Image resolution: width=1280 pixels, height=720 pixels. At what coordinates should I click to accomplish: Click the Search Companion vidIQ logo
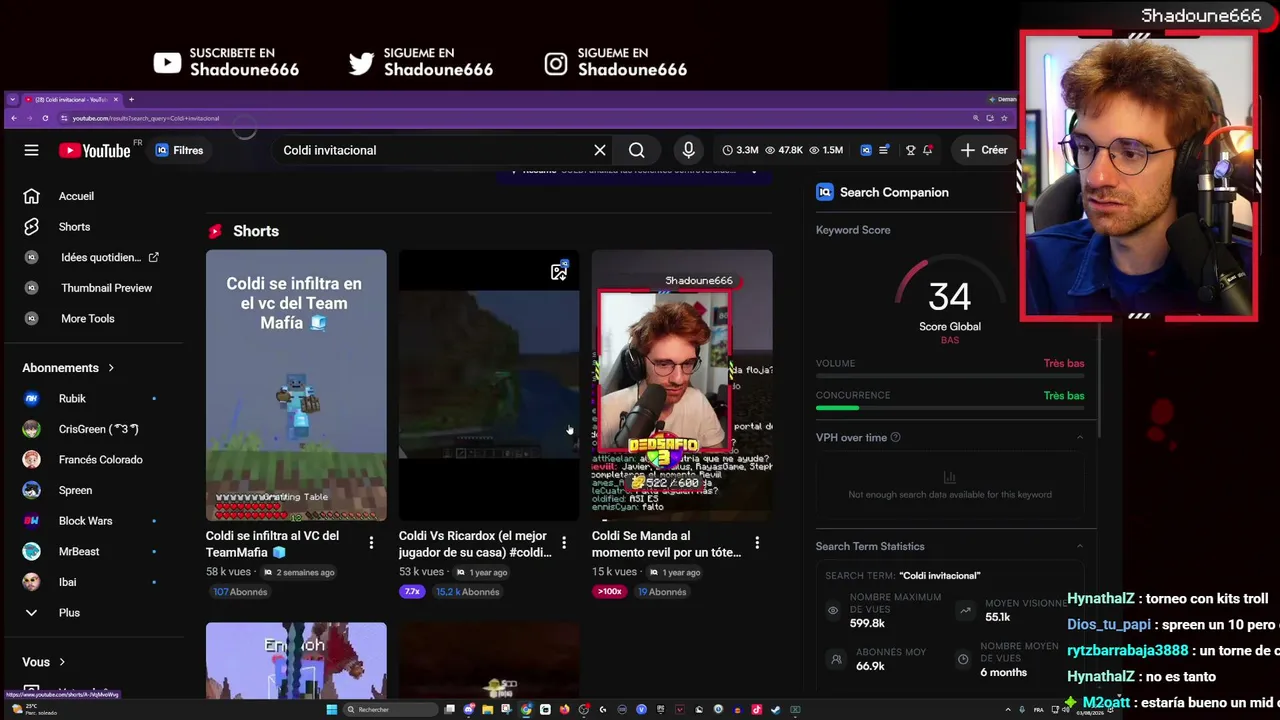(x=825, y=192)
